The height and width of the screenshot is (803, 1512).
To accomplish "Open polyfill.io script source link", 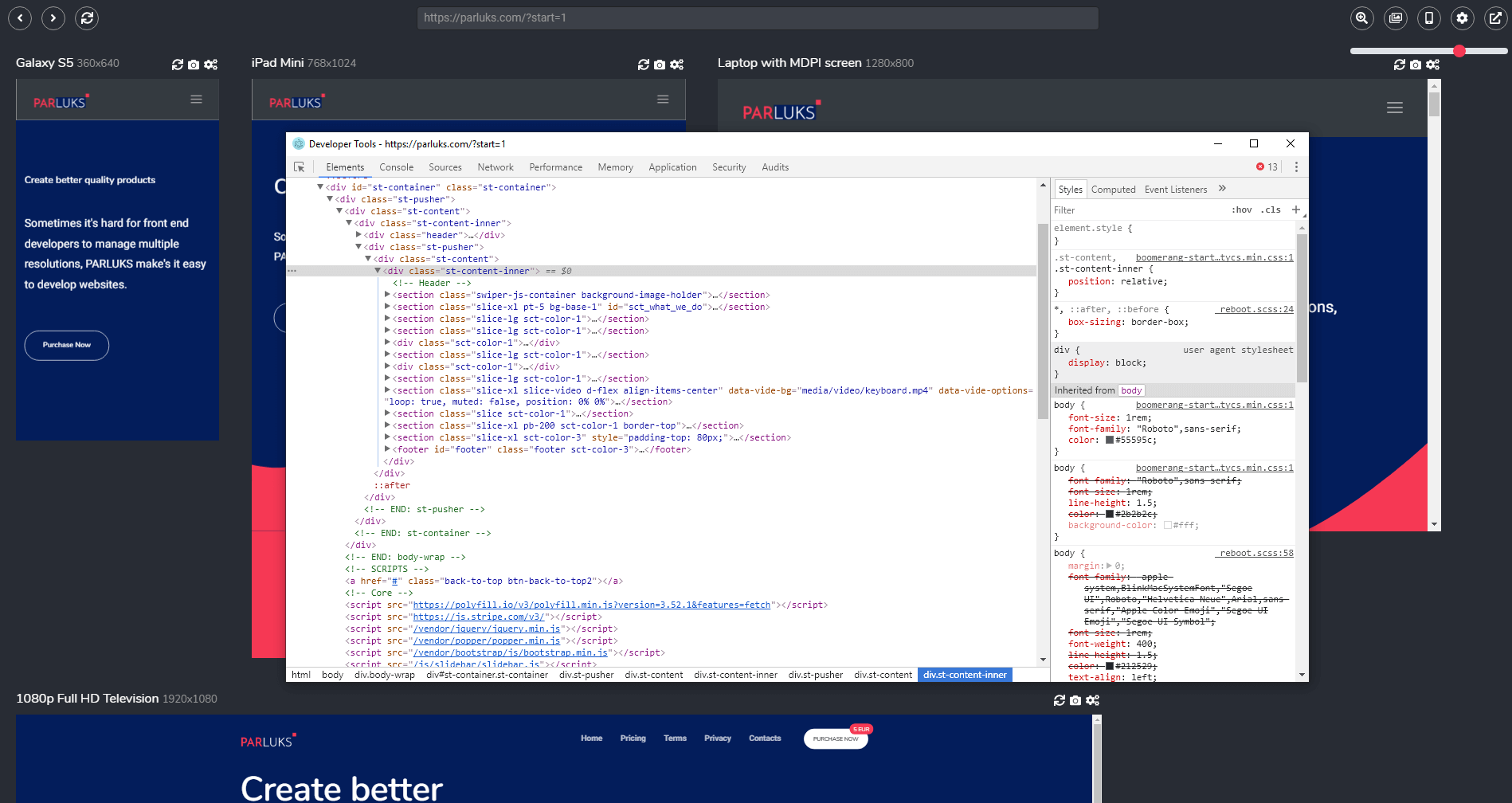I will (x=592, y=605).
